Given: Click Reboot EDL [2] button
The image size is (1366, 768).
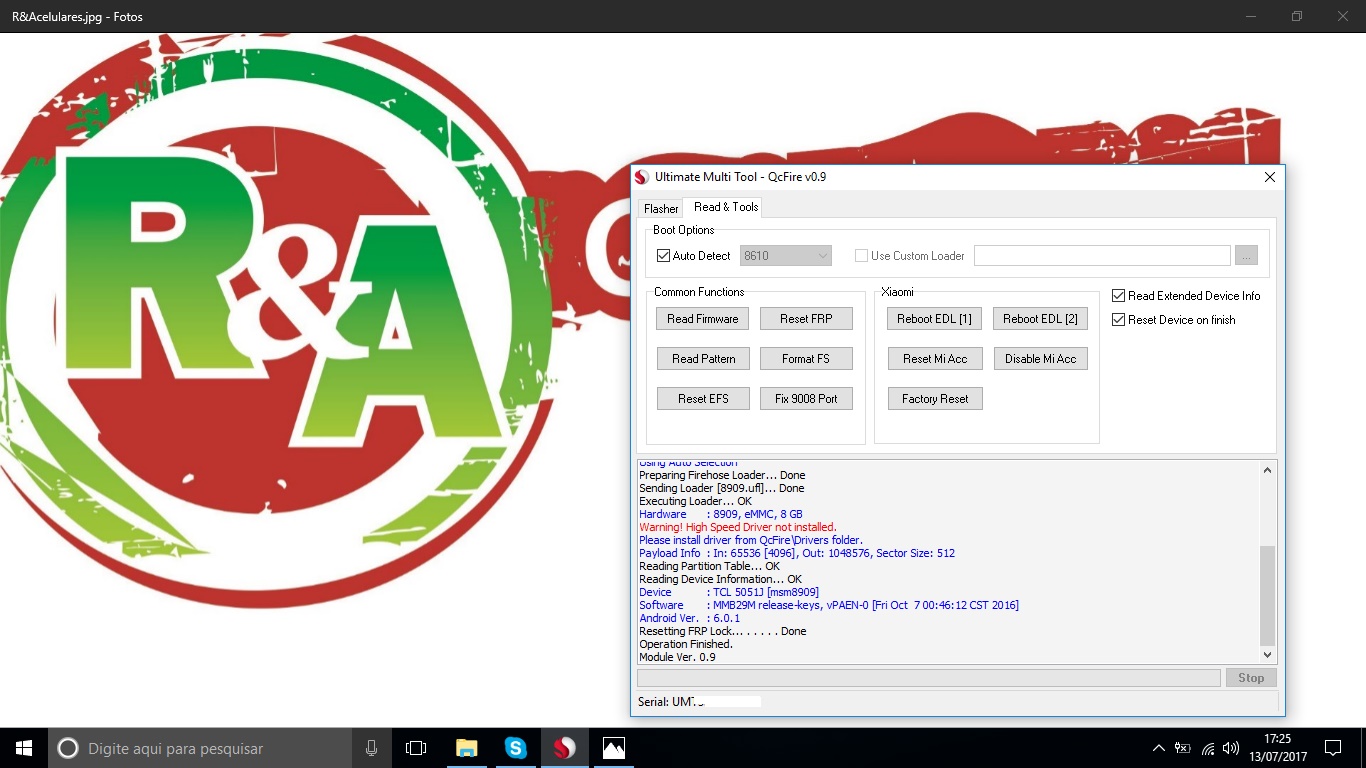Looking at the screenshot, I should pyautogui.click(x=1040, y=319).
